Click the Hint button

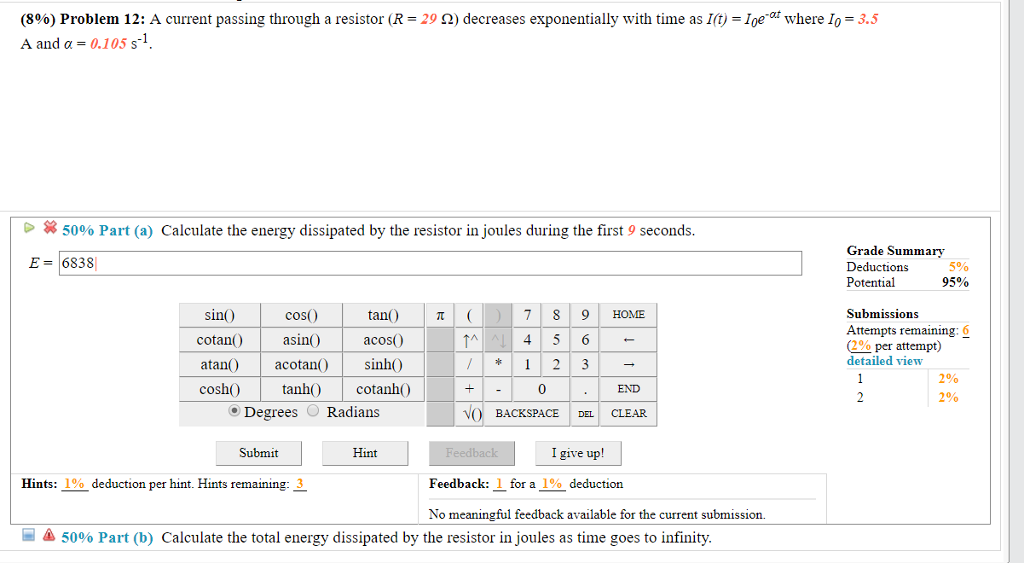(365, 453)
